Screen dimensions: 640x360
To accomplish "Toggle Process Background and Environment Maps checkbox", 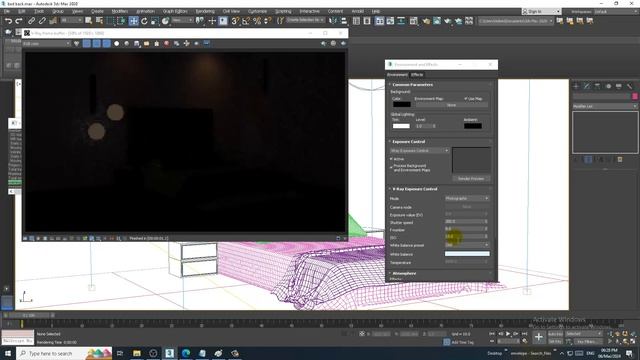I will (x=391, y=167).
